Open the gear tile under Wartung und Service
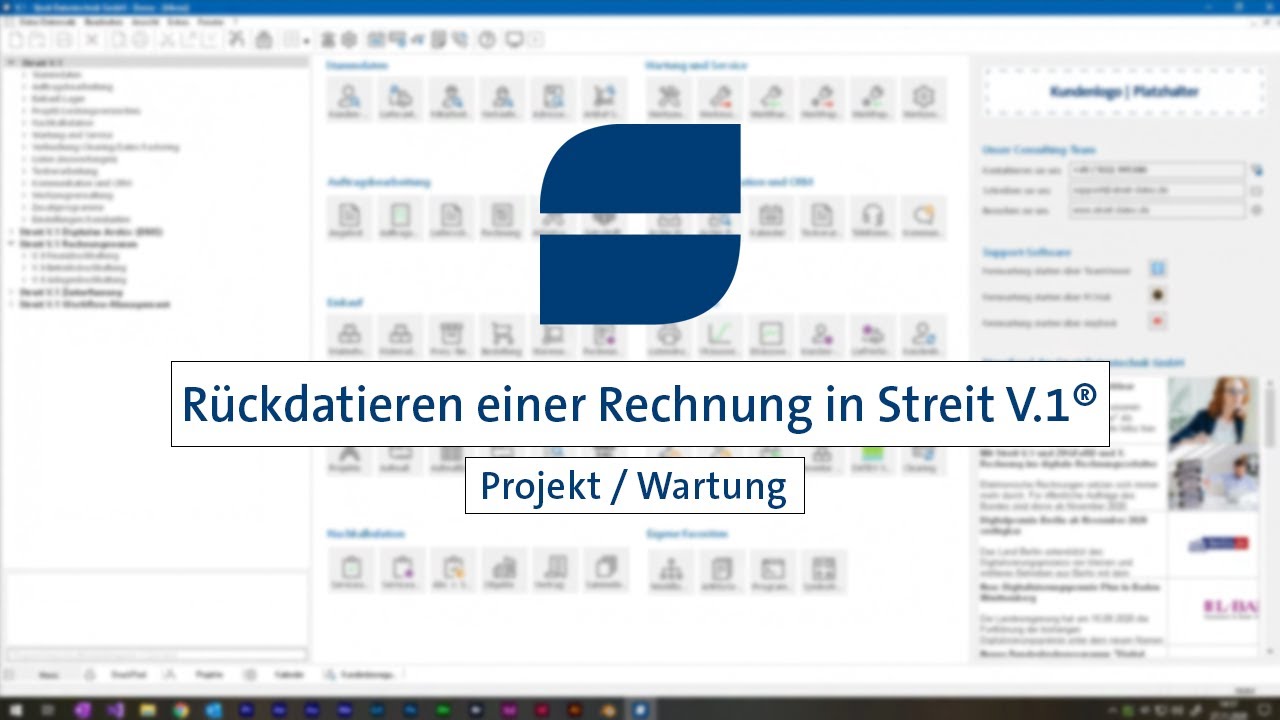 (x=923, y=100)
